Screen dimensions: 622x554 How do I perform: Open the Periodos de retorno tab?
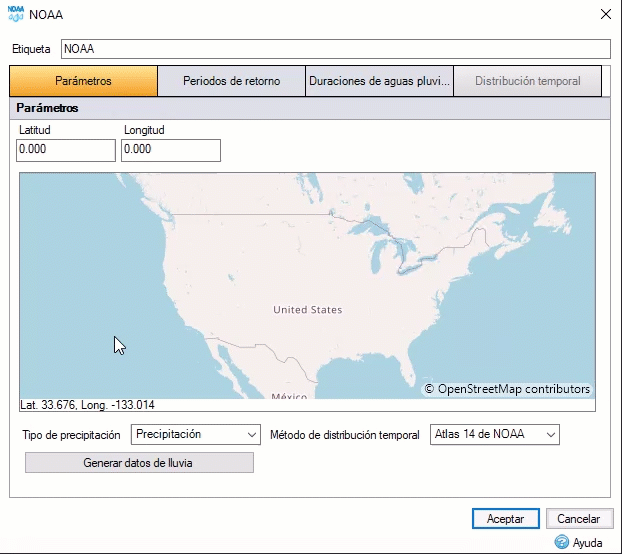(x=231, y=81)
